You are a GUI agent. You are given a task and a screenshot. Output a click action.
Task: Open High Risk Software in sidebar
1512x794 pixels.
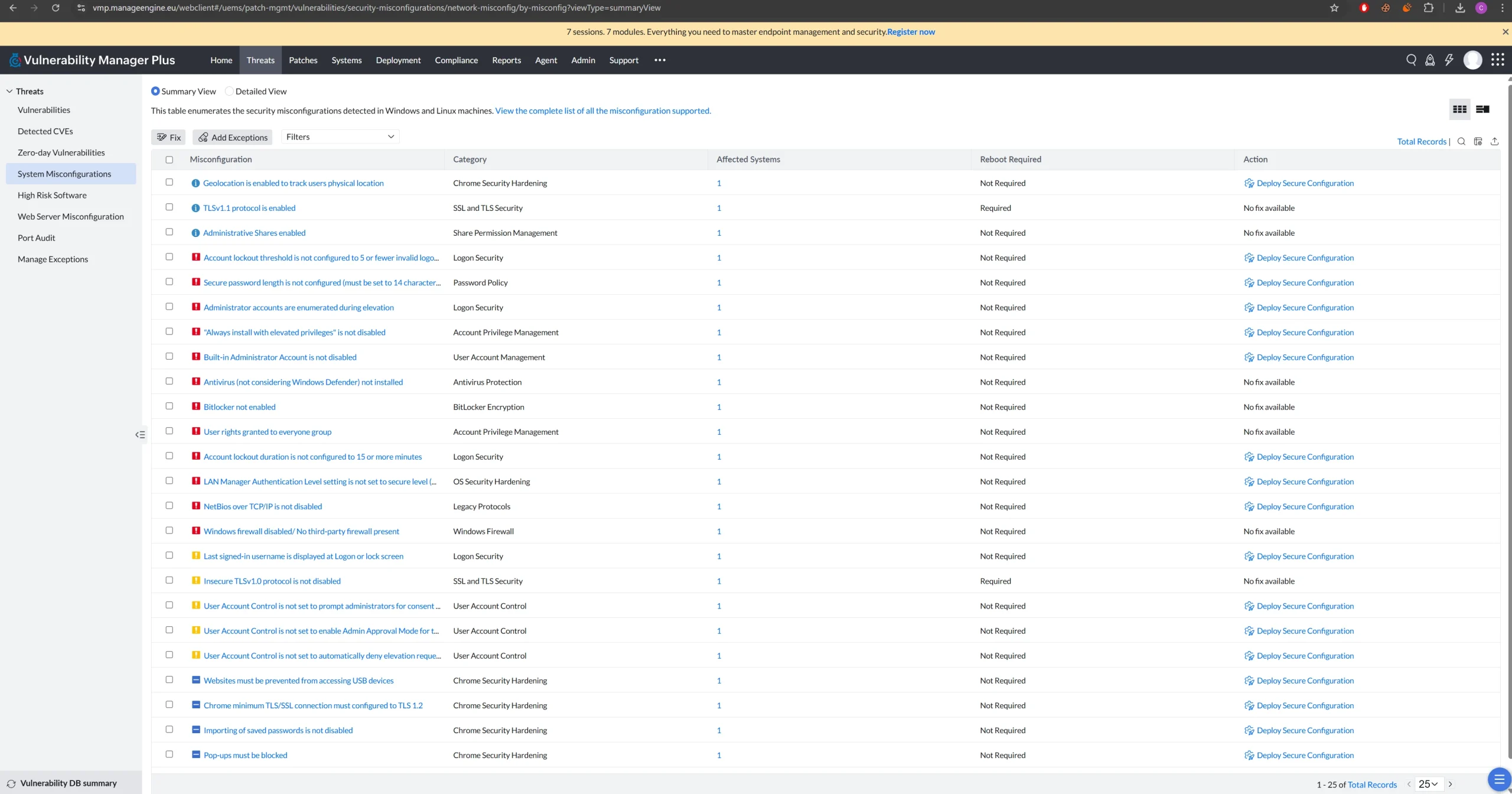point(52,195)
